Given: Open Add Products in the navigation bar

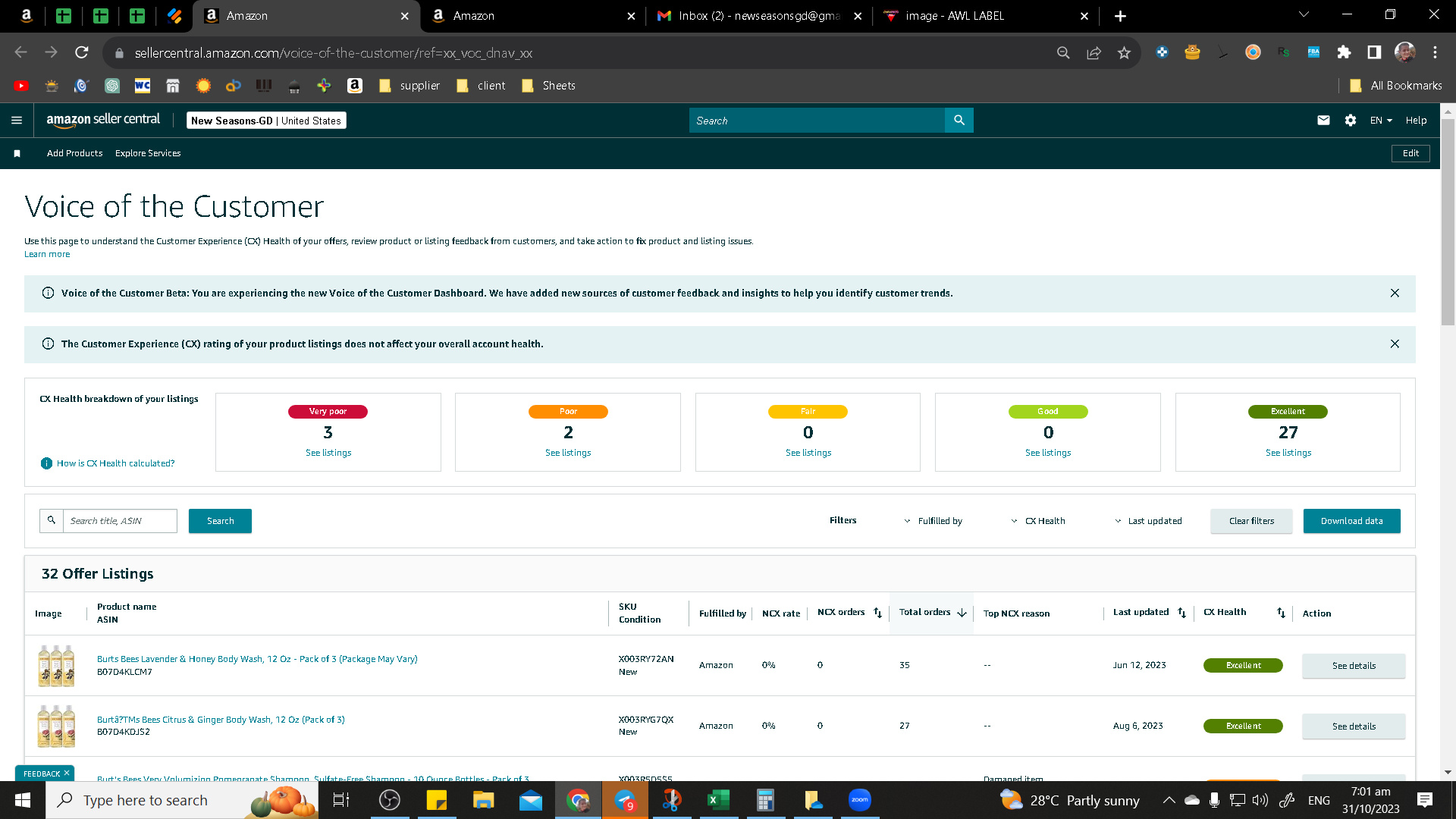Looking at the screenshot, I should (74, 153).
